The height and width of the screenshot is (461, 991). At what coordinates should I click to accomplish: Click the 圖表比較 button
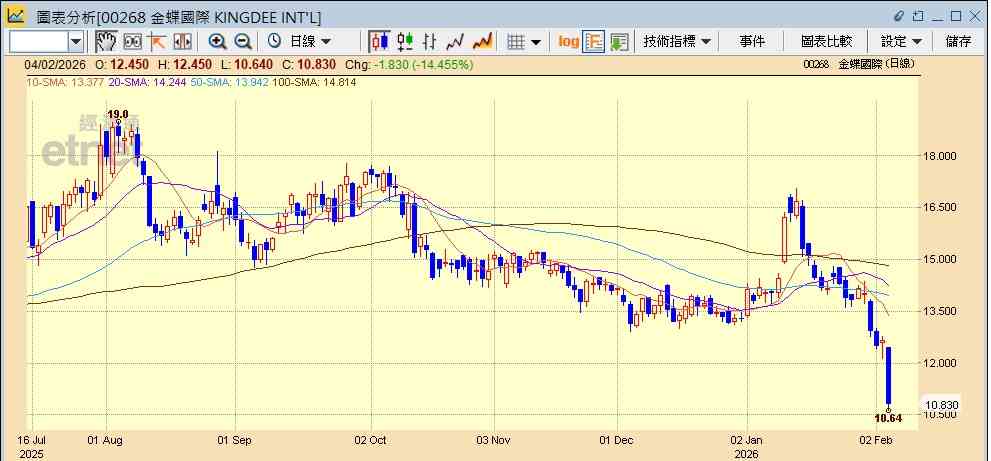pyautogui.click(x=826, y=42)
